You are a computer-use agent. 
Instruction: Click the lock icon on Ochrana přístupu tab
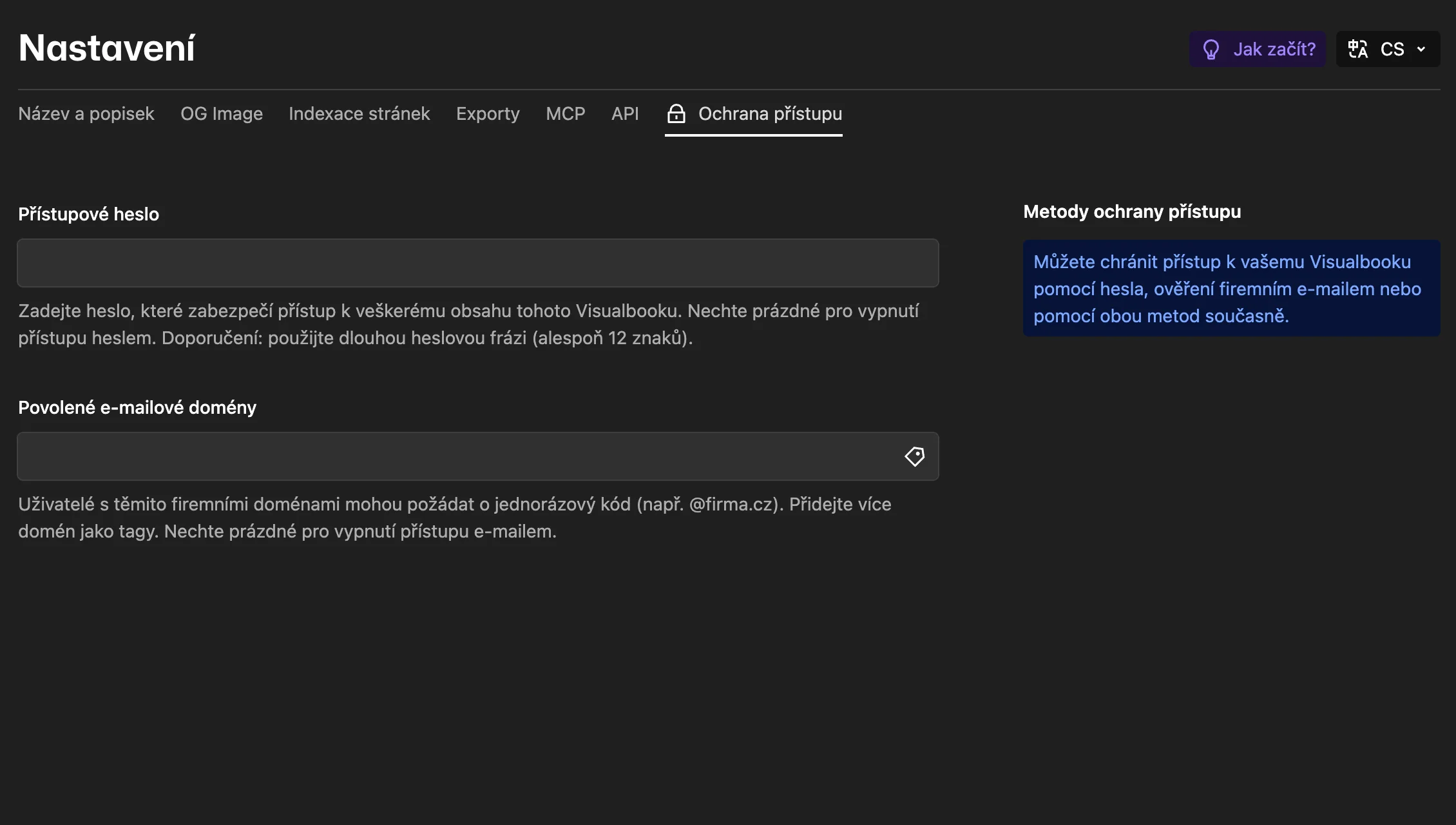pyautogui.click(x=676, y=113)
